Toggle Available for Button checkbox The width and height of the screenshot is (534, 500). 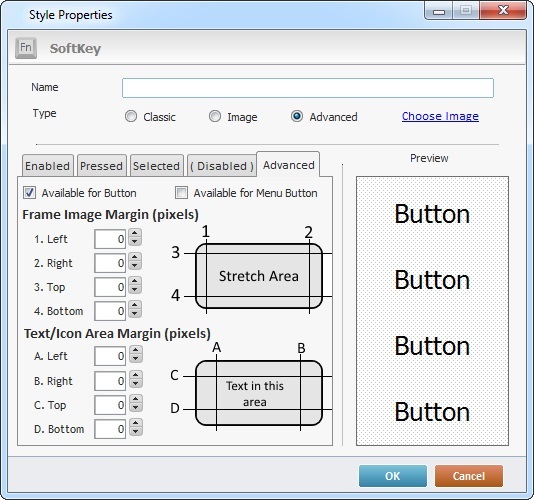point(29,193)
